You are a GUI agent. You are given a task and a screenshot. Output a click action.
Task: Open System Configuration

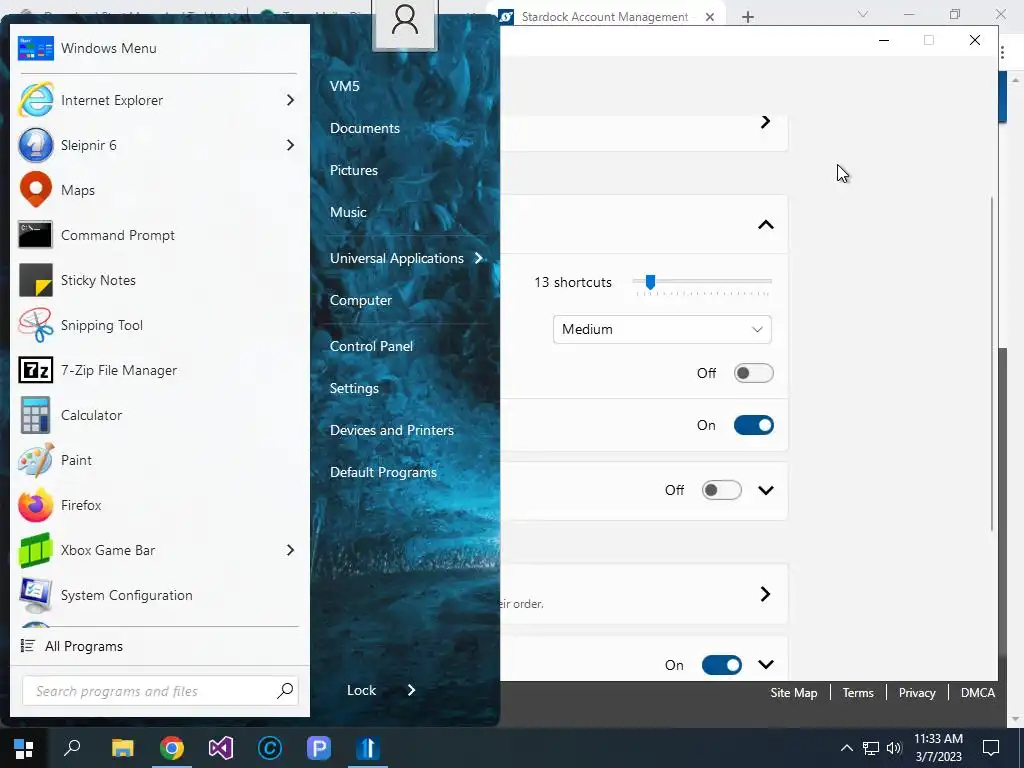[157, 596]
